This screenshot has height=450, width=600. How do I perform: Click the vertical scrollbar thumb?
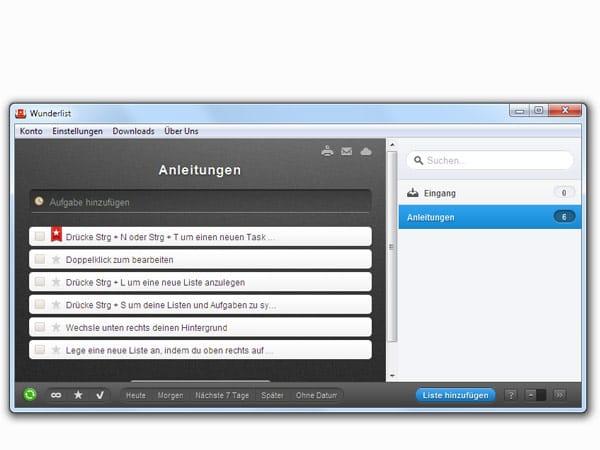(x=392, y=247)
